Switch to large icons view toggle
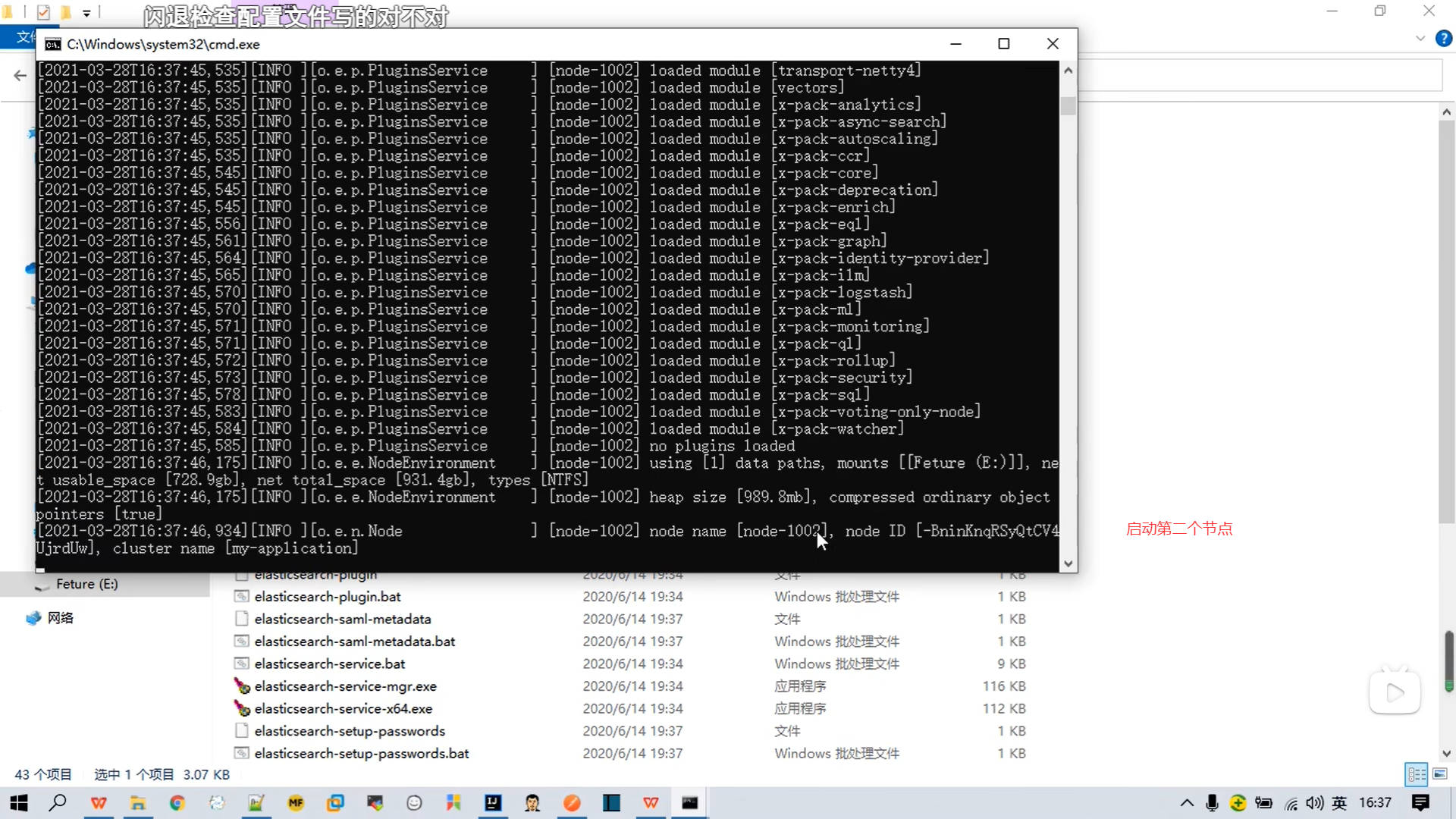This screenshot has width=1456, height=819. tap(1439, 774)
